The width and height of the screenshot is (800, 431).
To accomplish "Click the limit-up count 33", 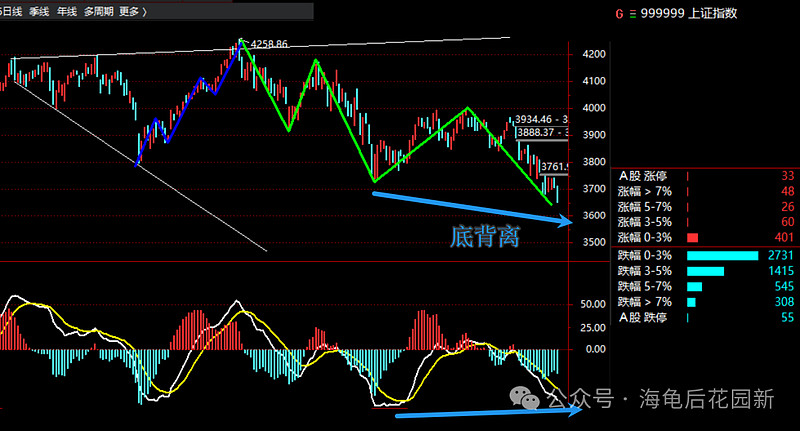I will click(788, 176).
